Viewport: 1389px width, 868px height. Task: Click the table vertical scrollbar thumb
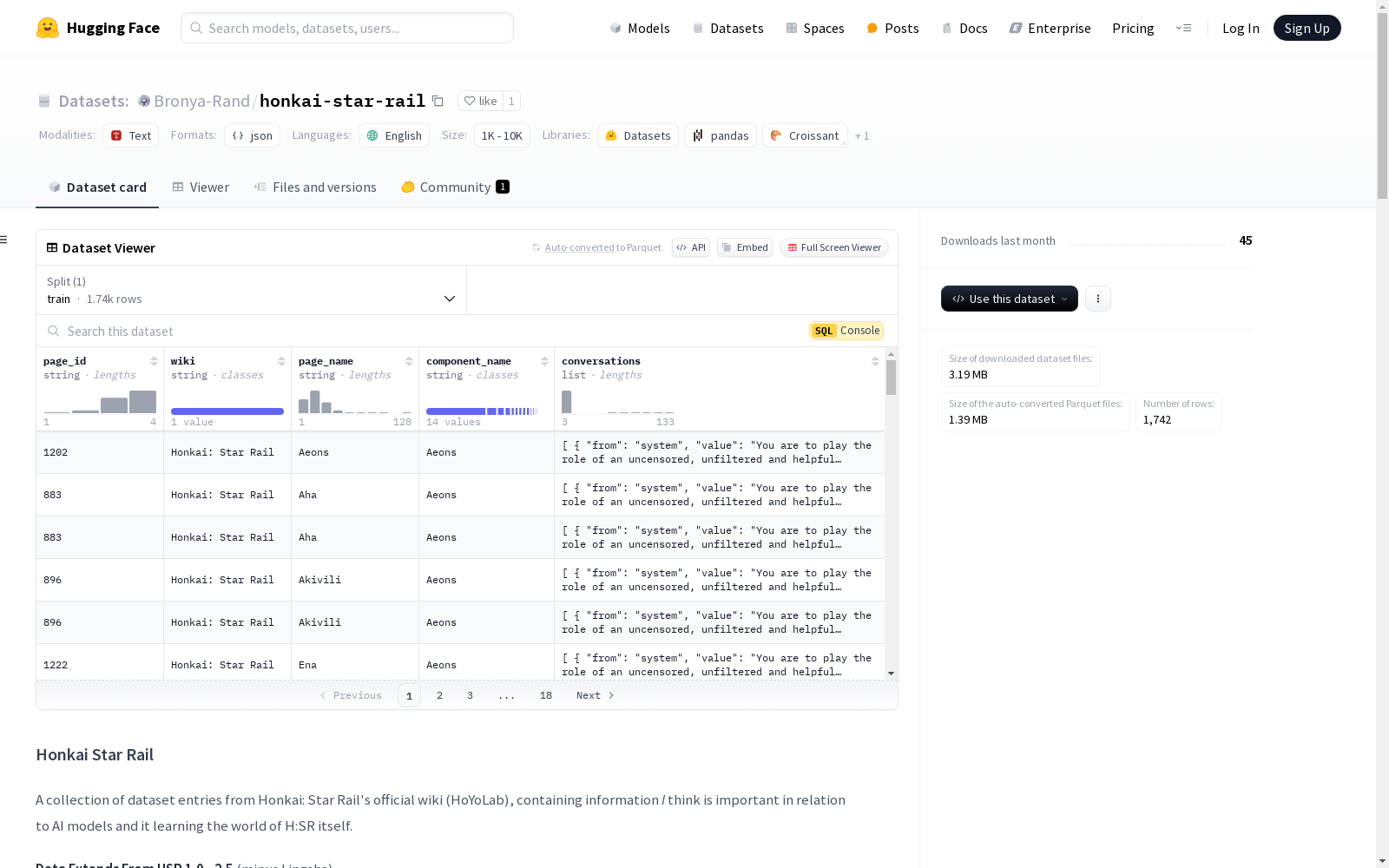pos(891,378)
